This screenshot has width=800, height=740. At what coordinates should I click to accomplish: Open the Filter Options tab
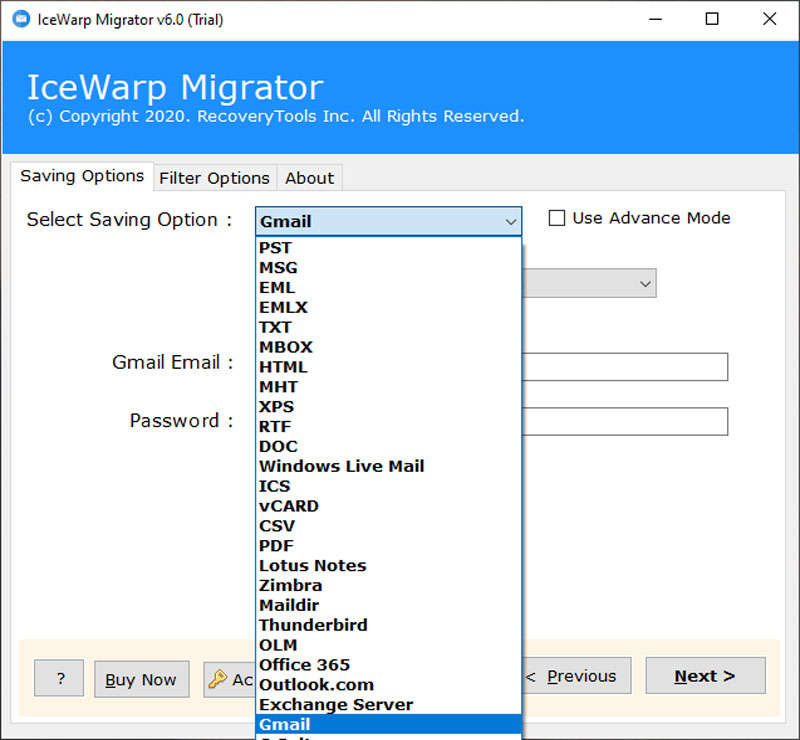[x=214, y=178]
